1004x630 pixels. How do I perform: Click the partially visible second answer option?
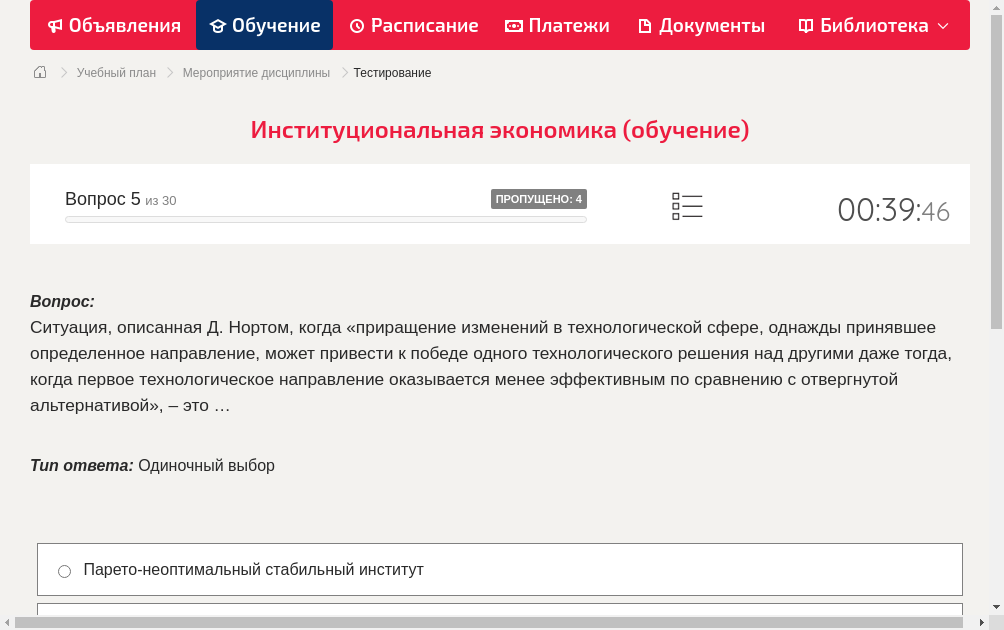pos(500,608)
